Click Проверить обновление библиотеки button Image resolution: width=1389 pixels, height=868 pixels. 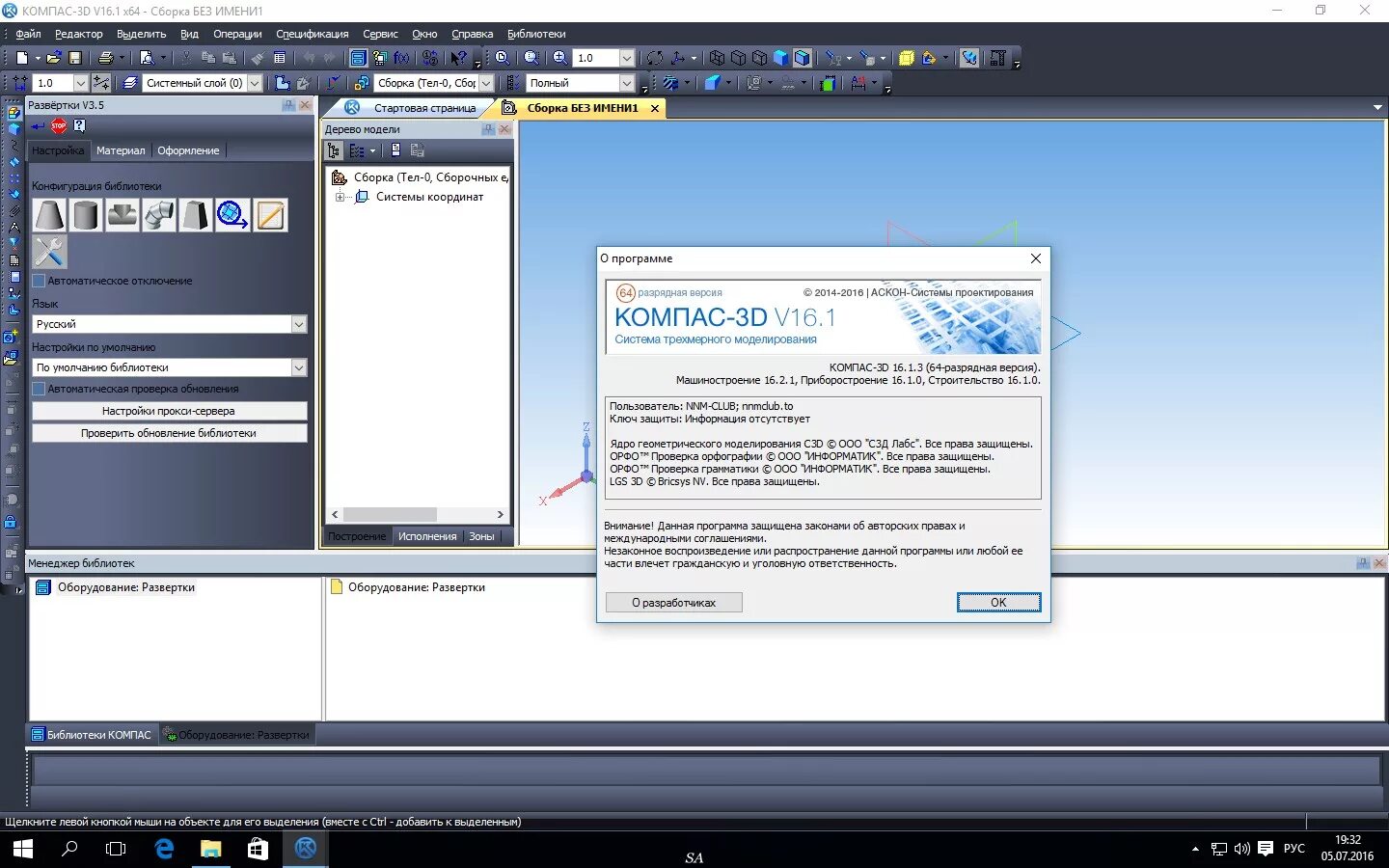coord(169,433)
